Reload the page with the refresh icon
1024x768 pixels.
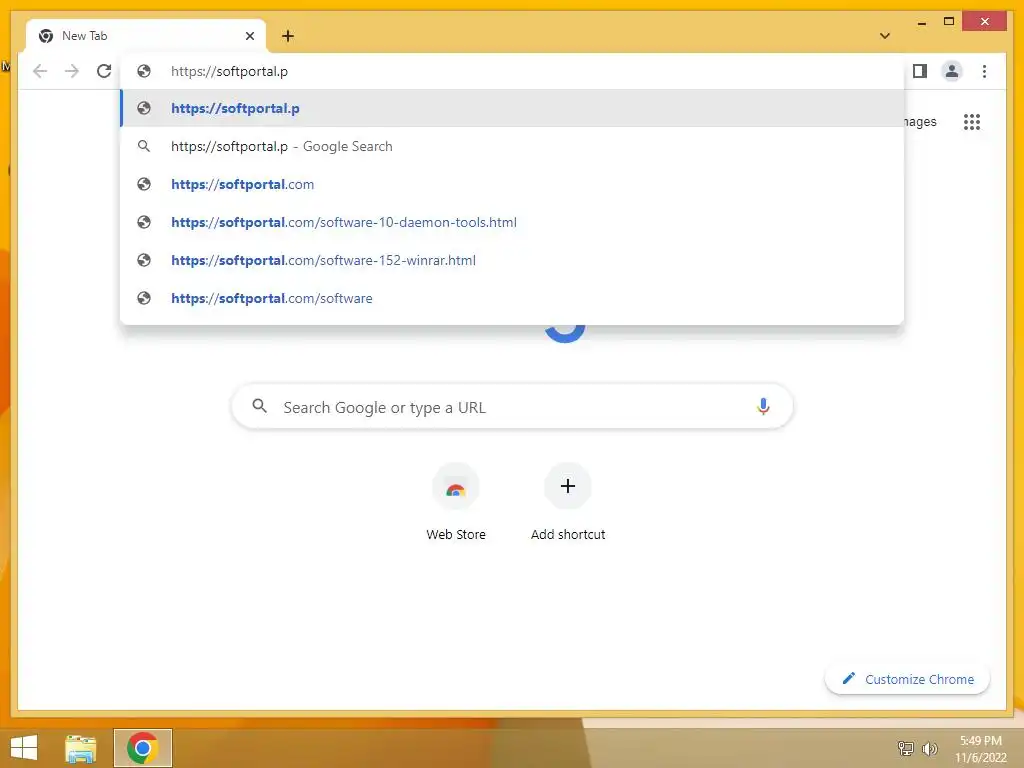pos(104,71)
